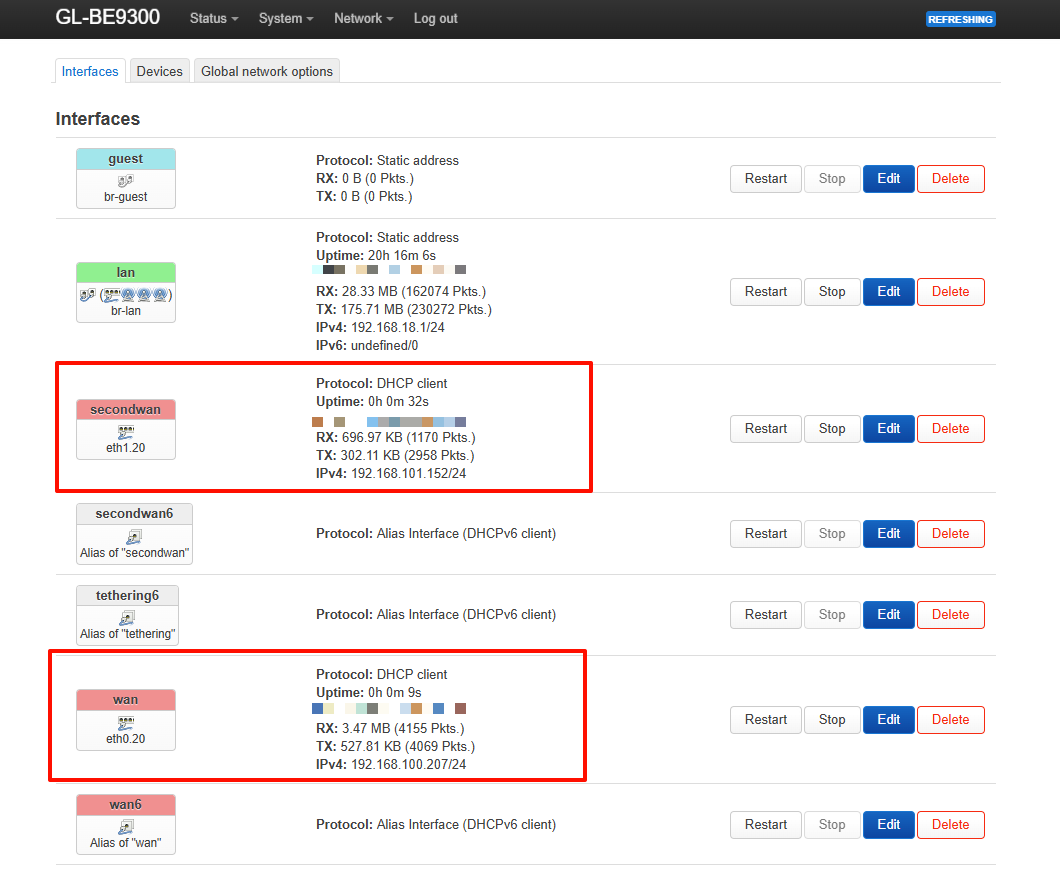The height and width of the screenshot is (869, 1060).
Task: Click the tethering6 alias interface icon
Action: tap(127, 618)
